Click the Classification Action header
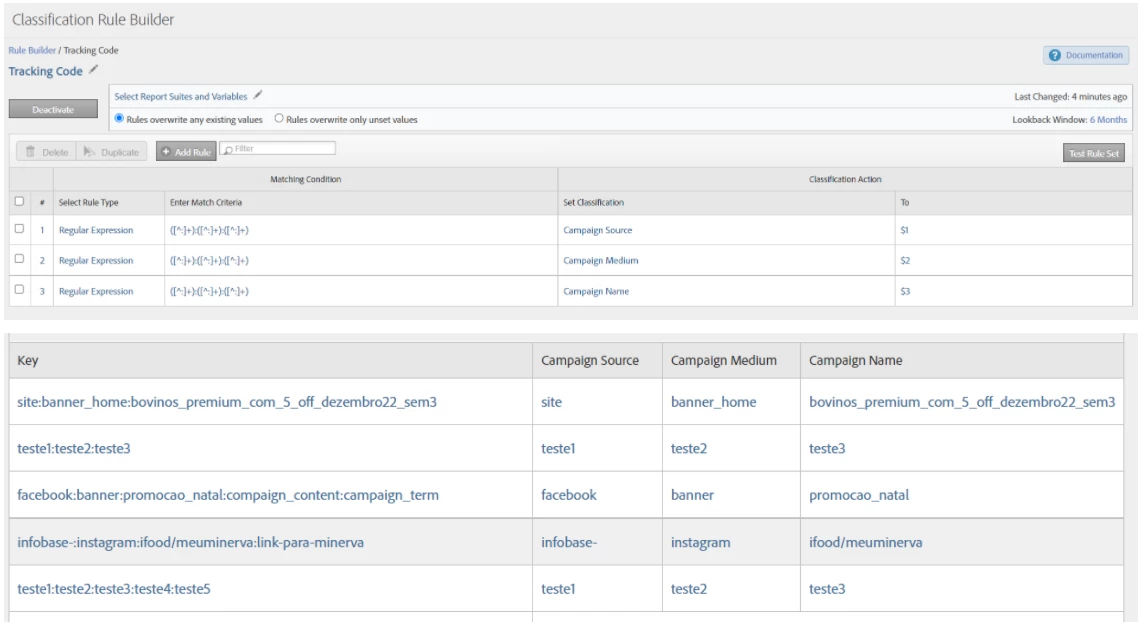Image resolution: width=1143 pixels, height=628 pixels. pyautogui.click(x=845, y=179)
